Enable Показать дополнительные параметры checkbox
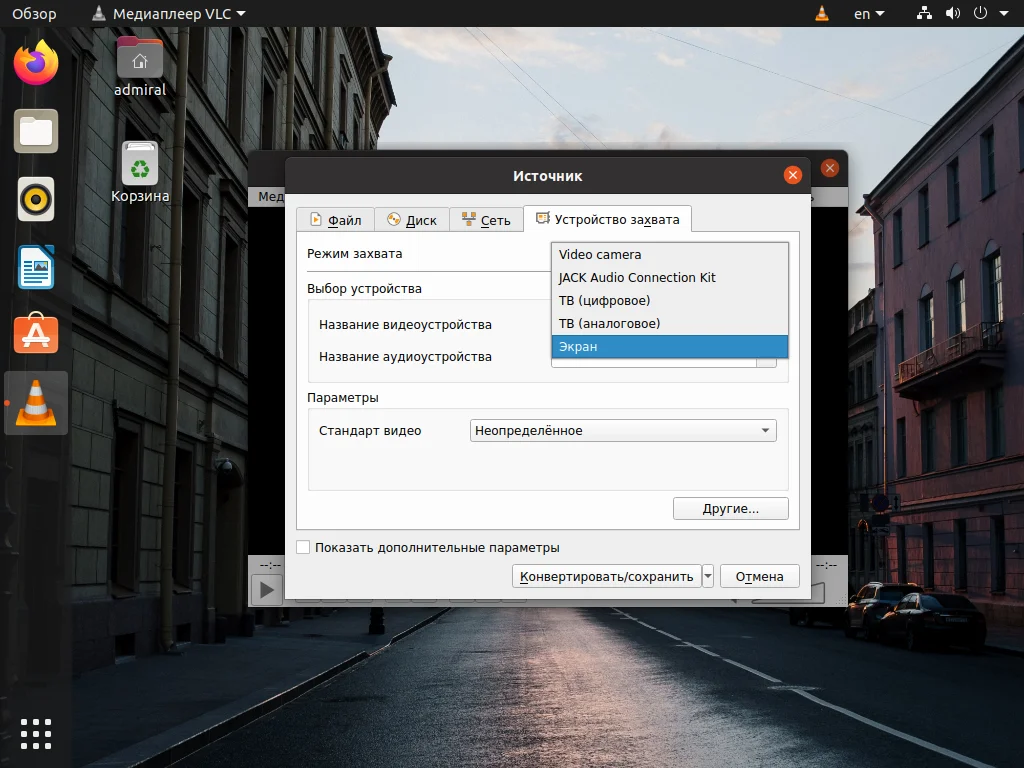The image size is (1024, 768). tap(303, 547)
